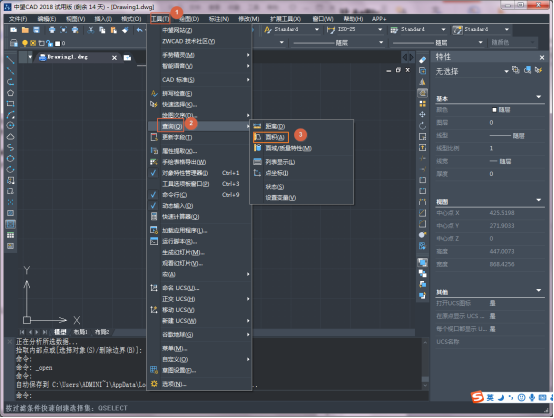Select the Erase tool in modify toolbar
554x418 pixels.
coord(423,60)
